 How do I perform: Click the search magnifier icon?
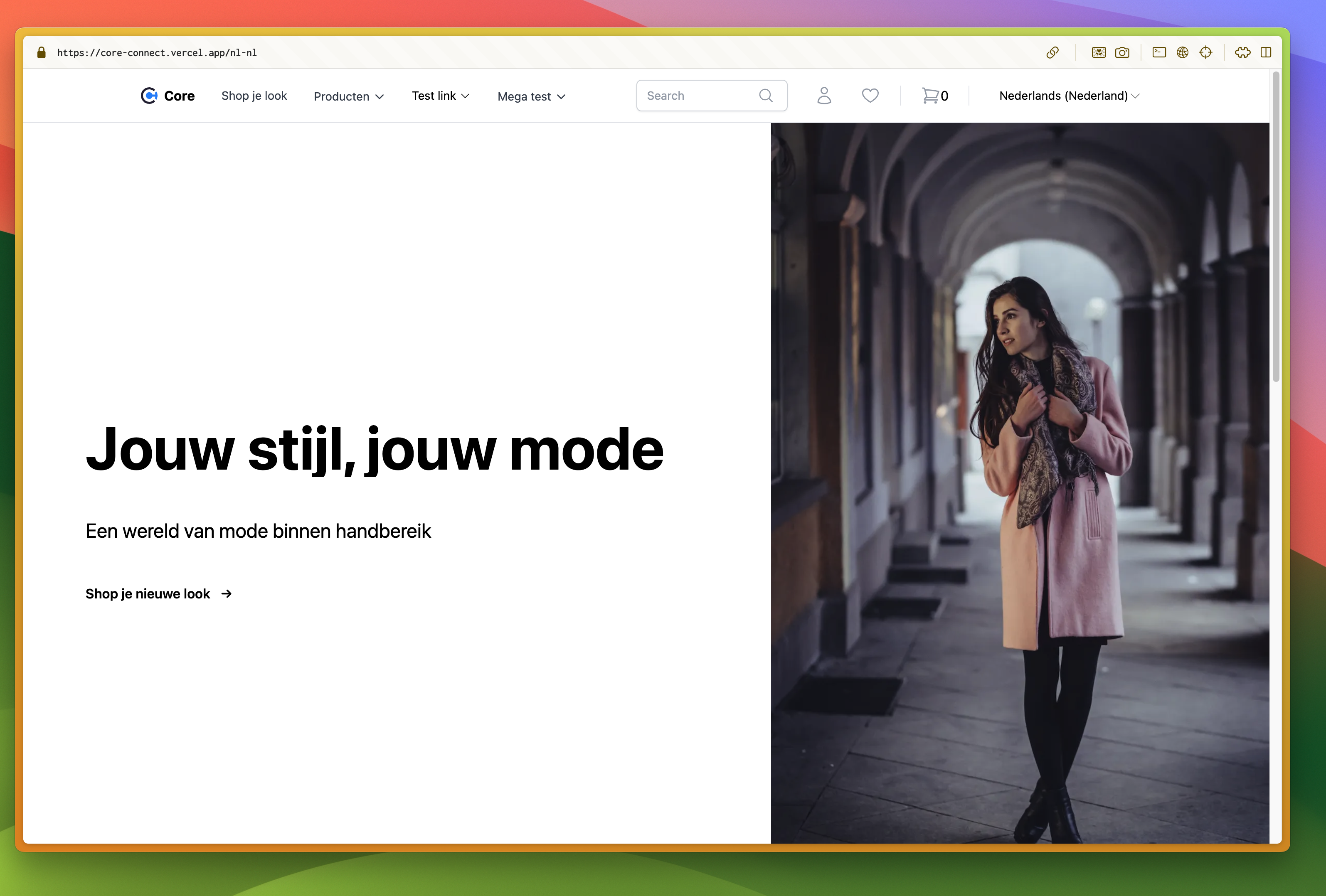pos(766,95)
